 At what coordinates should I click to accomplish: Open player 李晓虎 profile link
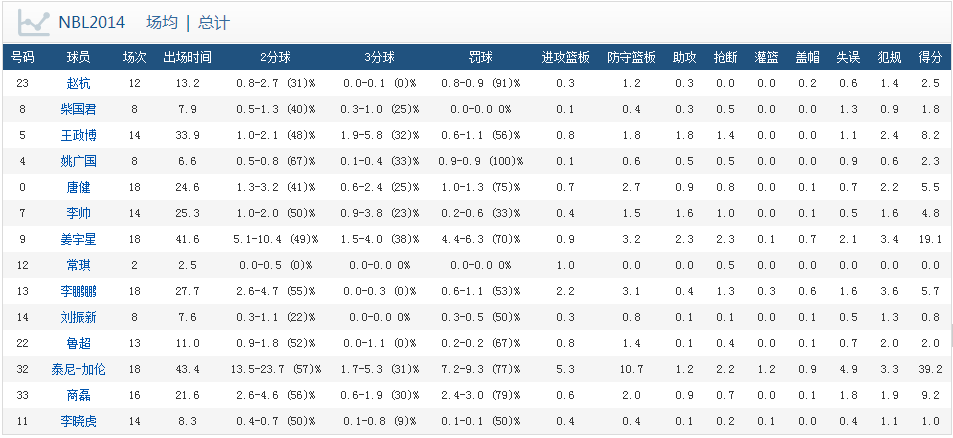point(78,422)
